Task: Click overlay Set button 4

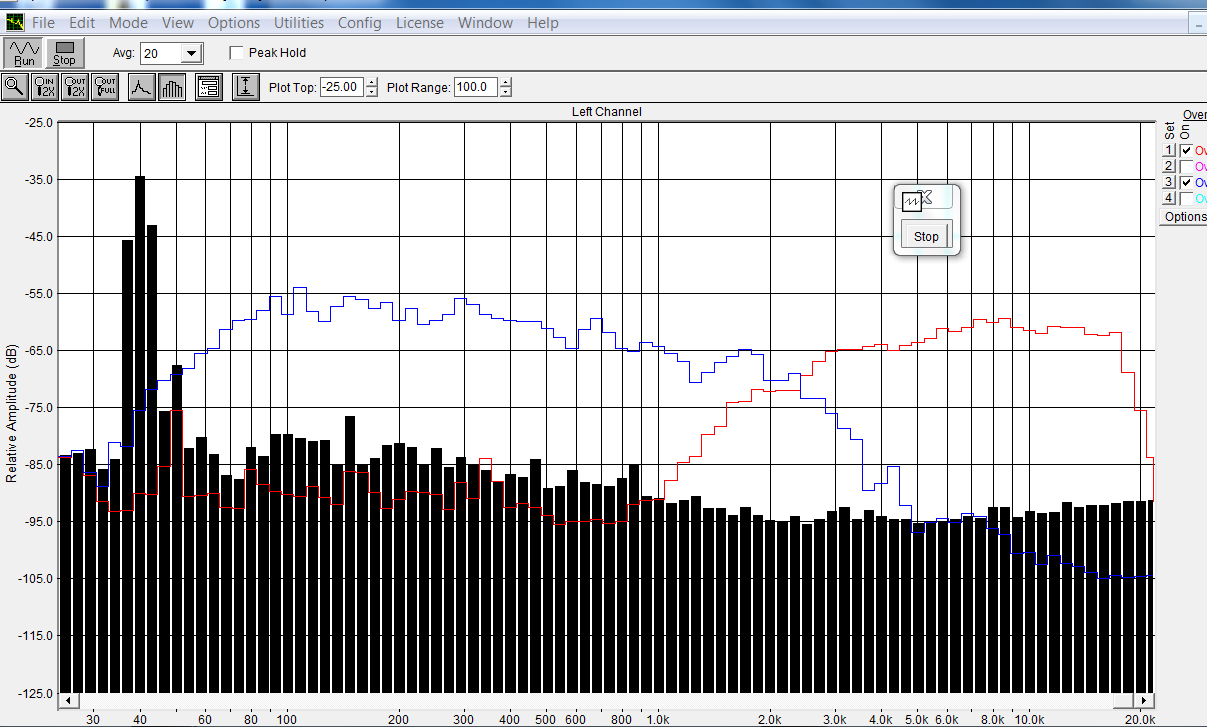Action: pos(1169,198)
